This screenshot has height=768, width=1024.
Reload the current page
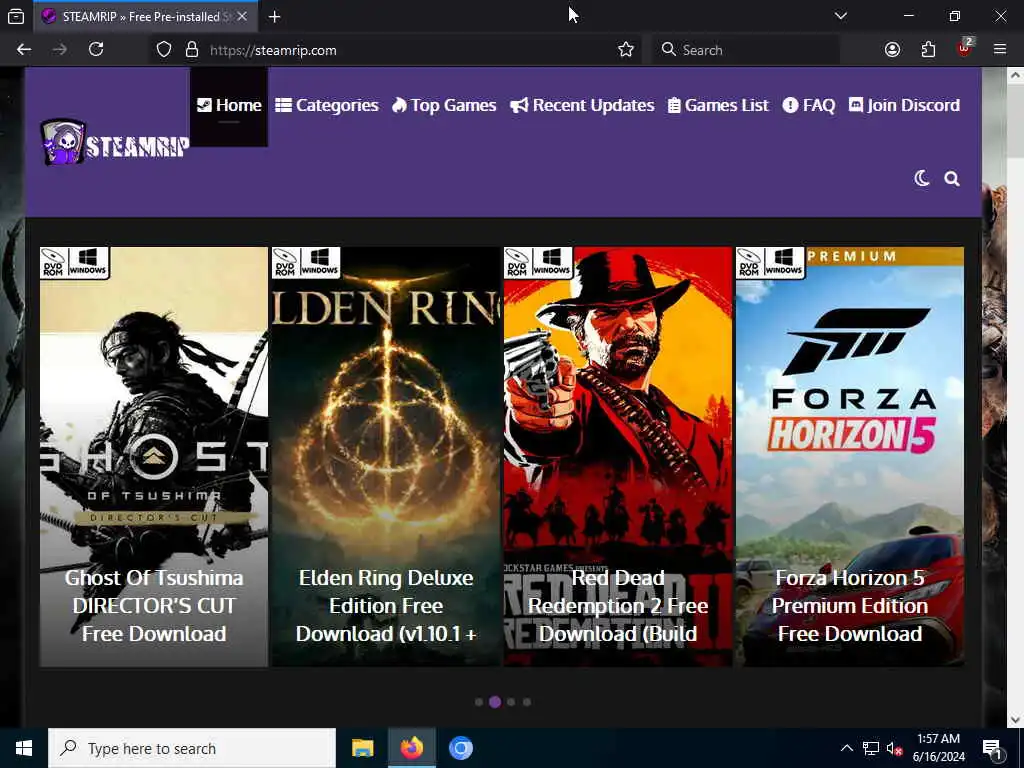point(96,50)
